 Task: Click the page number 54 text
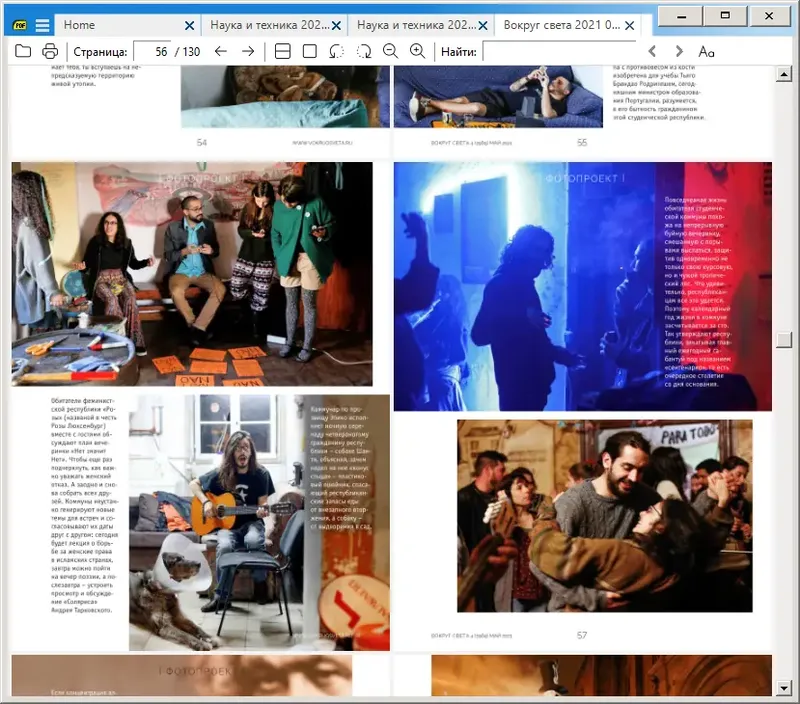tap(202, 142)
